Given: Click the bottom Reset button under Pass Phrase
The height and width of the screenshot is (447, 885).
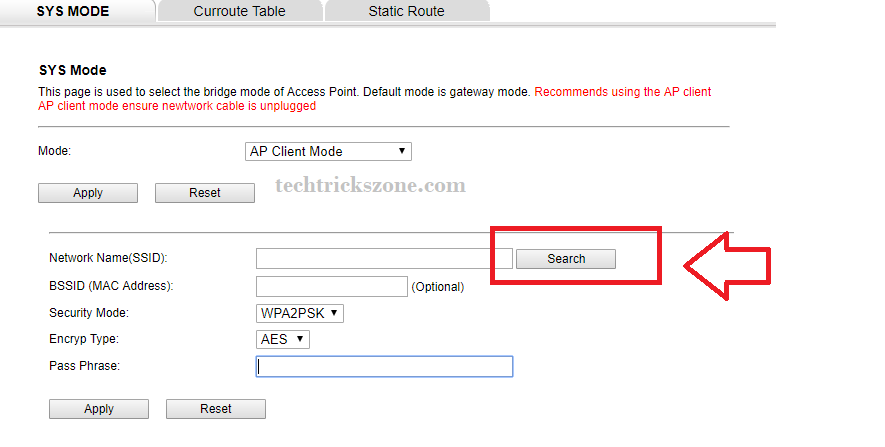Looking at the screenshot, I should [x=215, y=409].
